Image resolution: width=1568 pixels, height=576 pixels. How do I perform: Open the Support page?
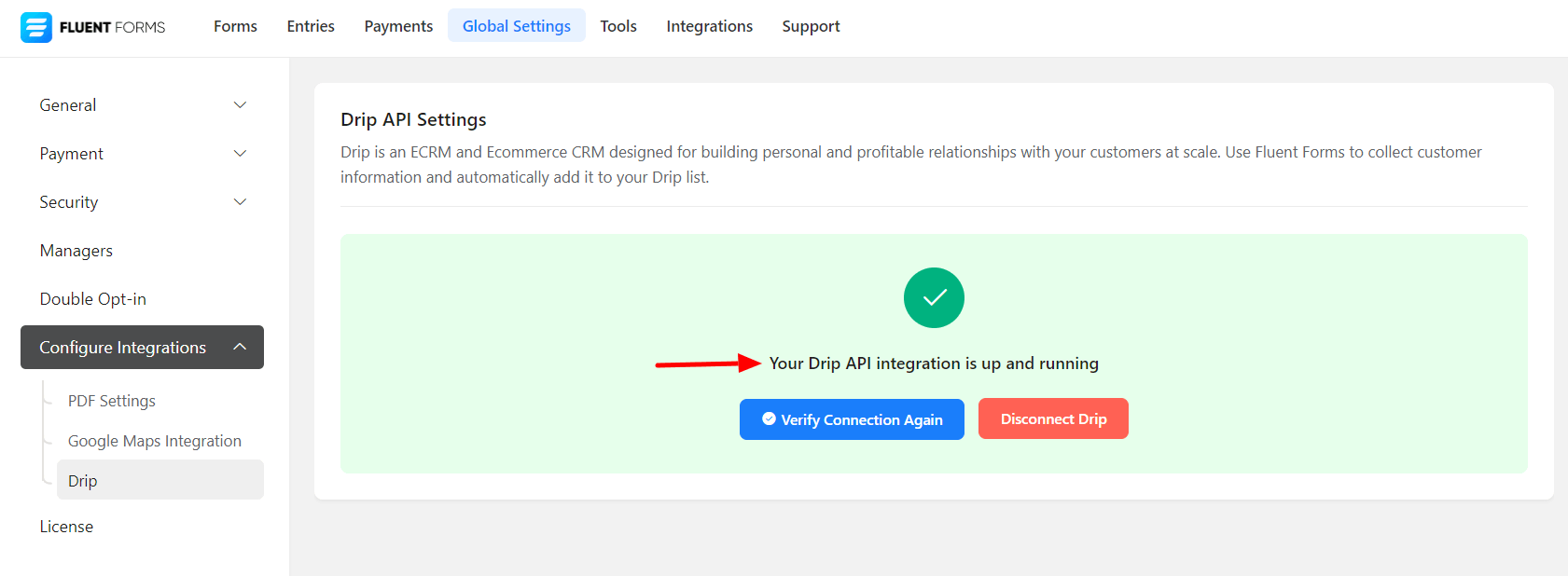pyautogui.click(x=811, y=26)
